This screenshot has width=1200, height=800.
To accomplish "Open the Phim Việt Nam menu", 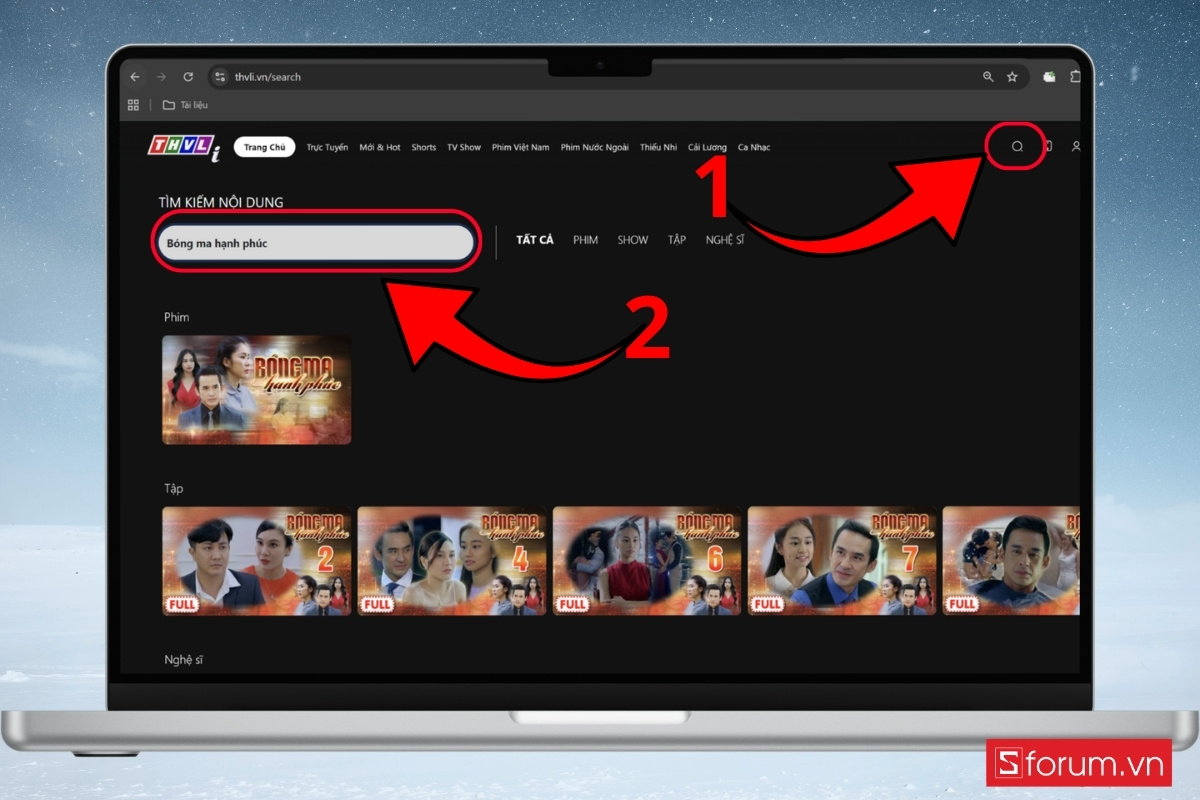I will tap(521, 147).
